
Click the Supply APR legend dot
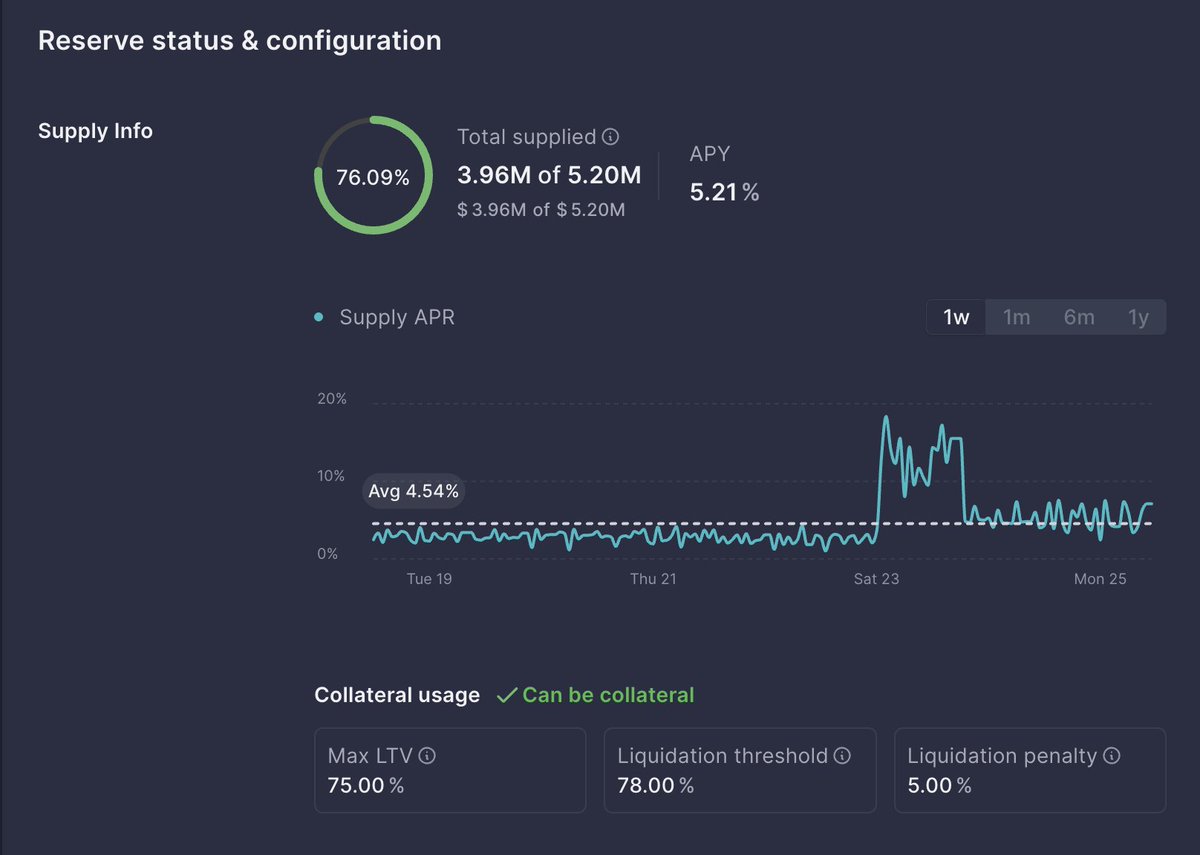point(319,318)
